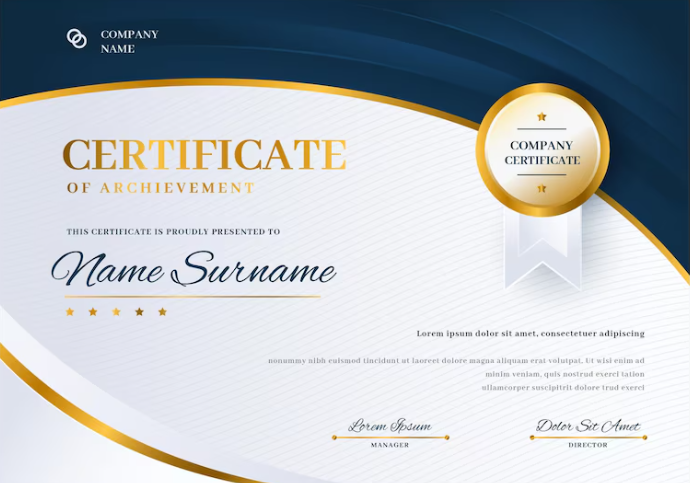
Task: Select 'Lorem ipsum dolor sit amet' bold line
Action: 530,333
